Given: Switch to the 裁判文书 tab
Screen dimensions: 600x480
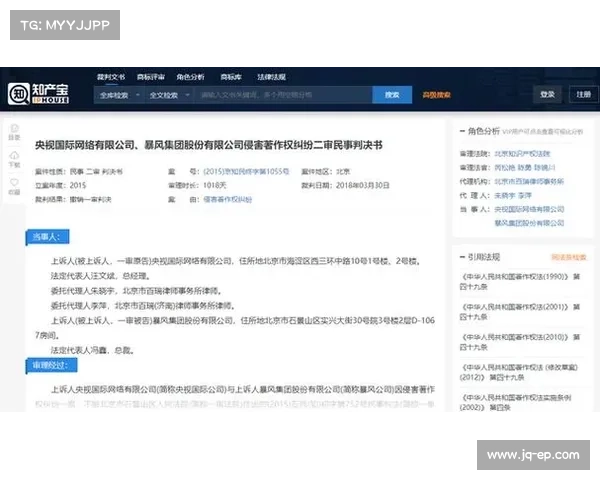Looking at the screenshot, I should [111, 77].
